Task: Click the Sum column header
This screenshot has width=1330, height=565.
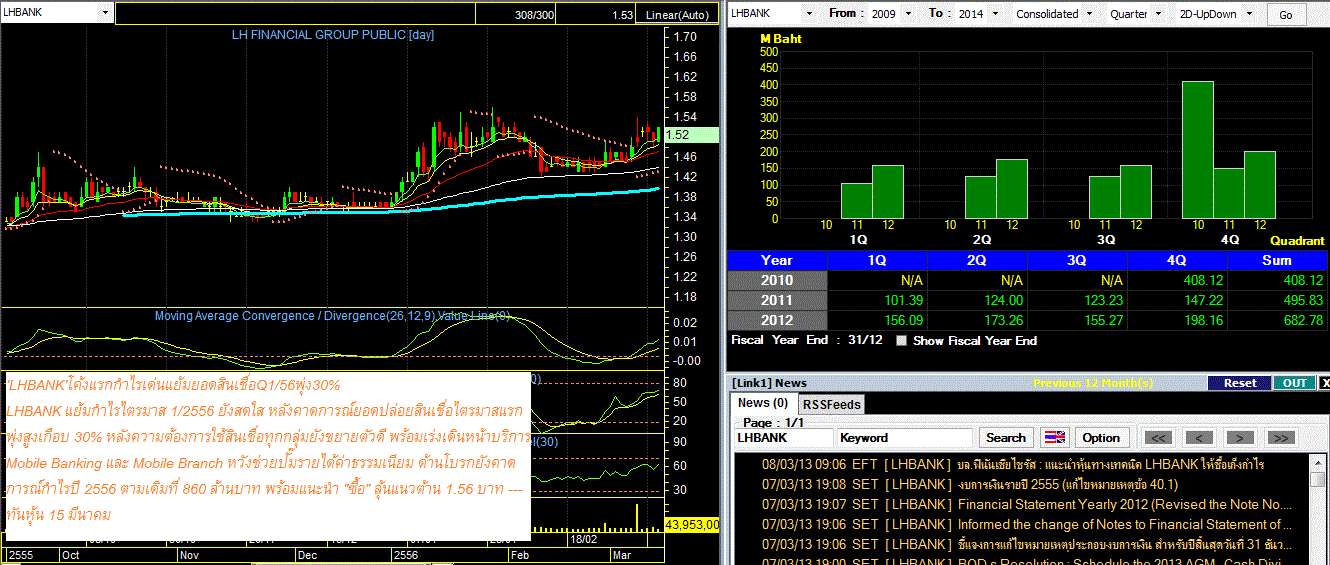Action: (1277, 260)
